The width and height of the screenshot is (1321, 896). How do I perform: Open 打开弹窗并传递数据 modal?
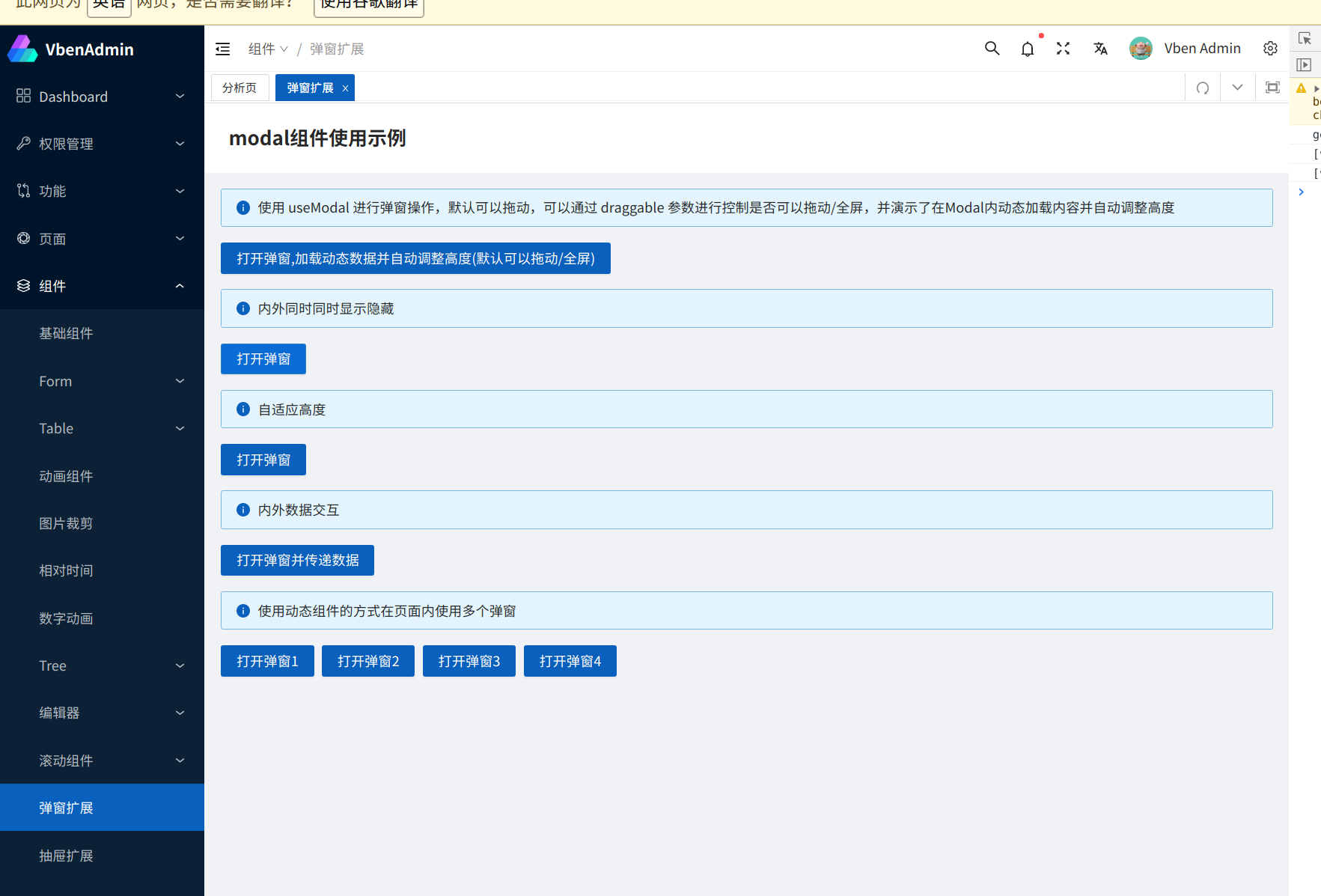pyautogui.click(x=296, y=560)
